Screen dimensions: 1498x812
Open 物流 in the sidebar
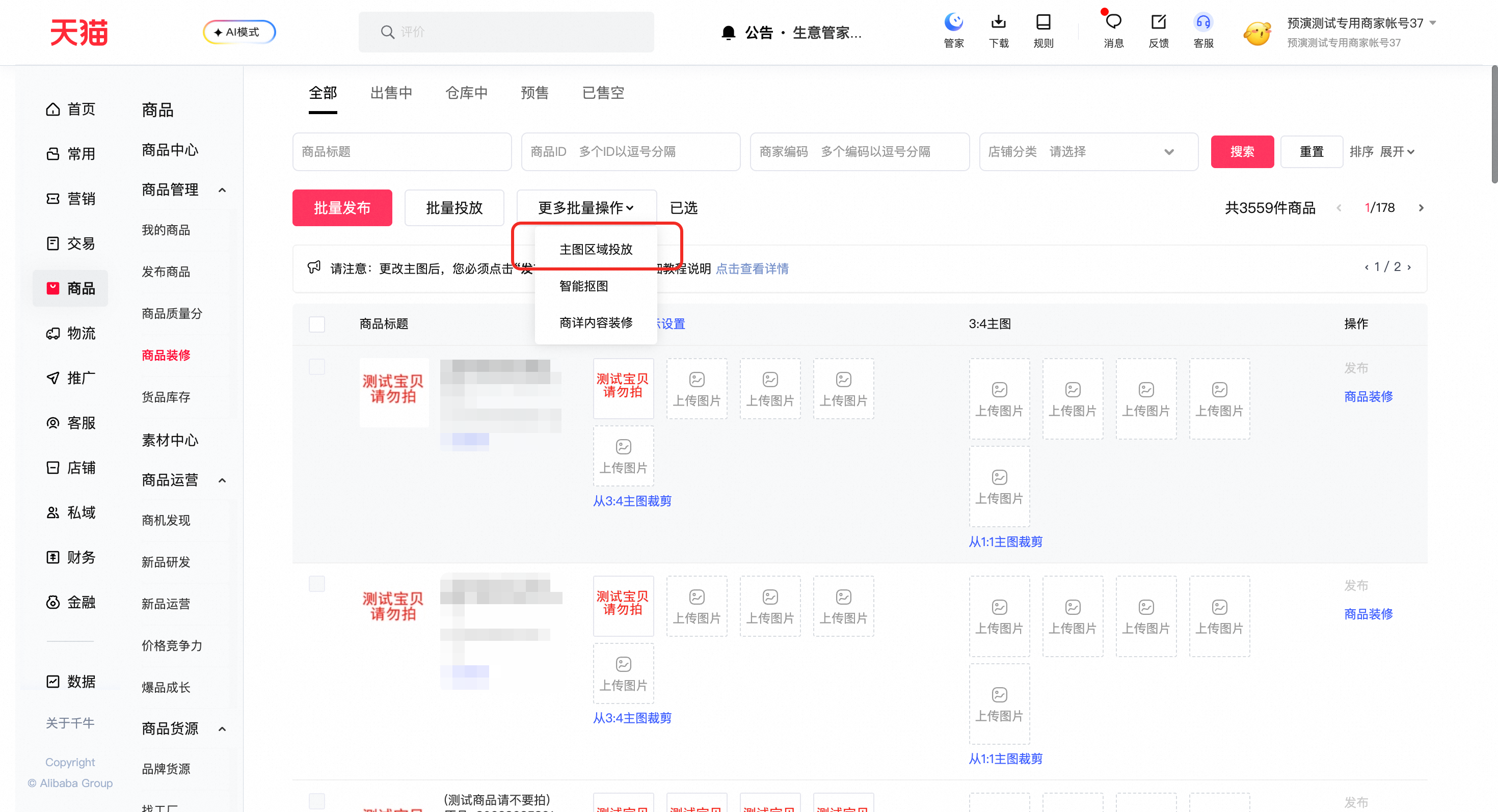tap(70, 333)
